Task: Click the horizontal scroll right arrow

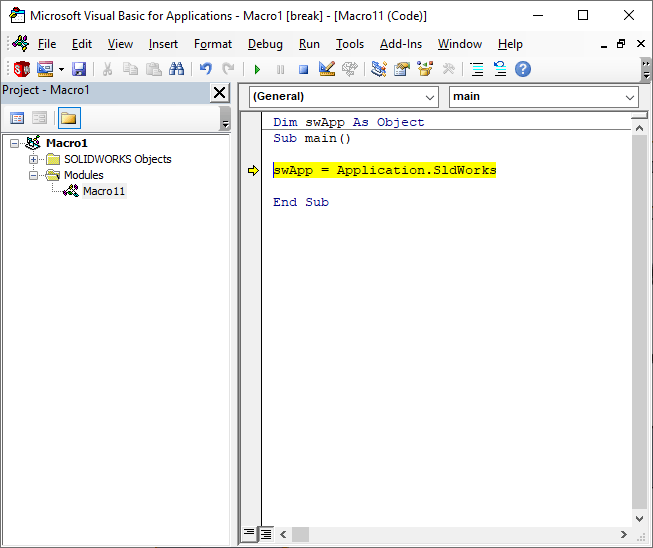Action: pos(623,534)
